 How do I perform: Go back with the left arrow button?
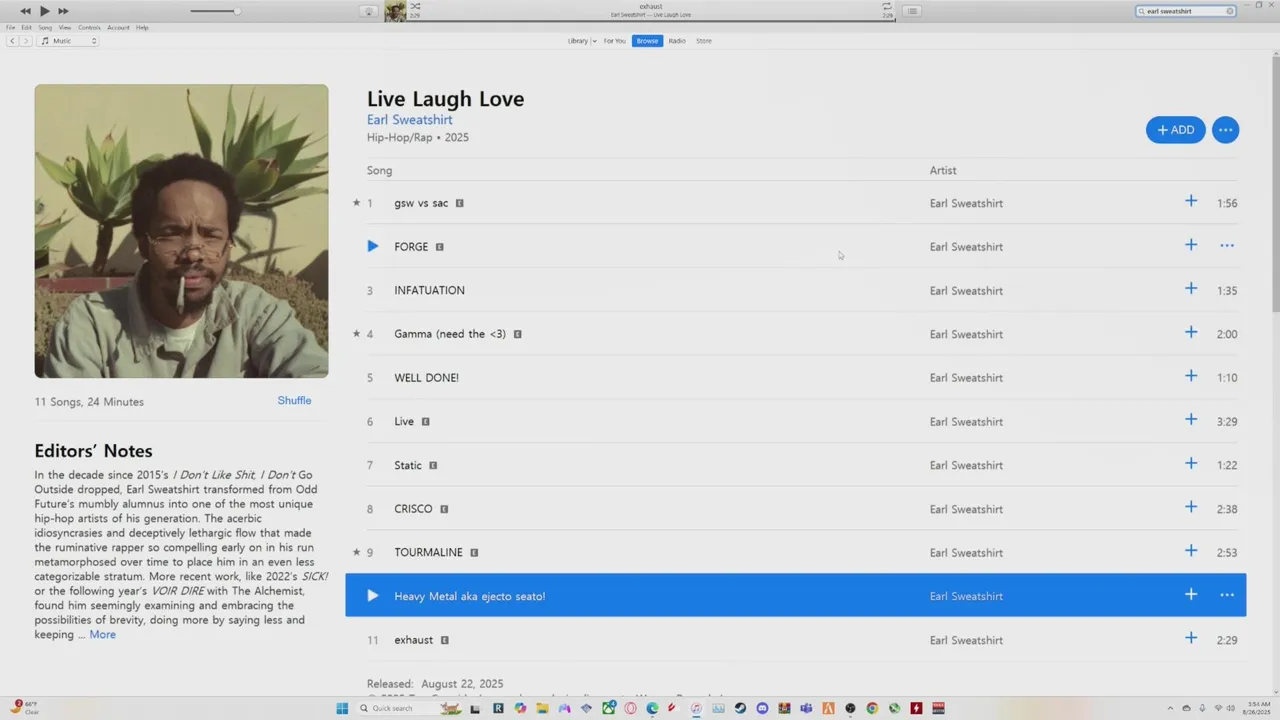click(x=12, y=41)
